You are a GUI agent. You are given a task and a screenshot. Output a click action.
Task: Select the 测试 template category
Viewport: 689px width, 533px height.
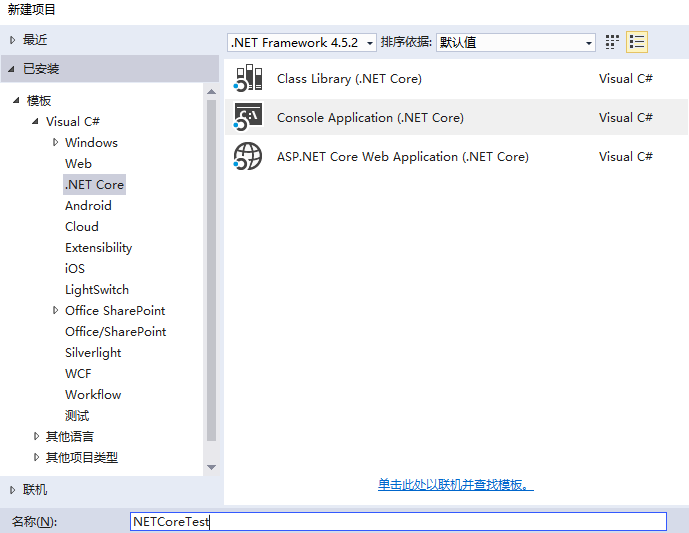tap(77, 416)
